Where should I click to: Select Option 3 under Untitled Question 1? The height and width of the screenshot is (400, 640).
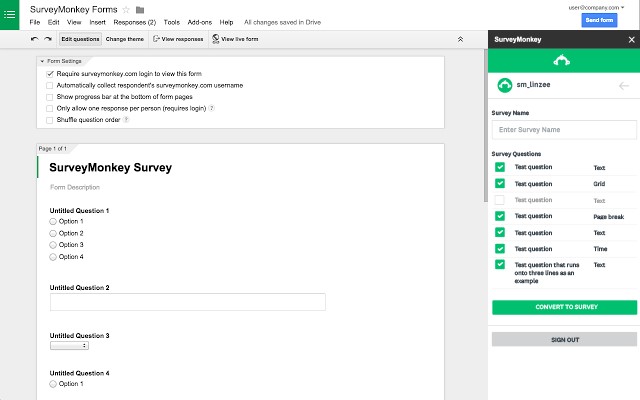coord(53,245)
